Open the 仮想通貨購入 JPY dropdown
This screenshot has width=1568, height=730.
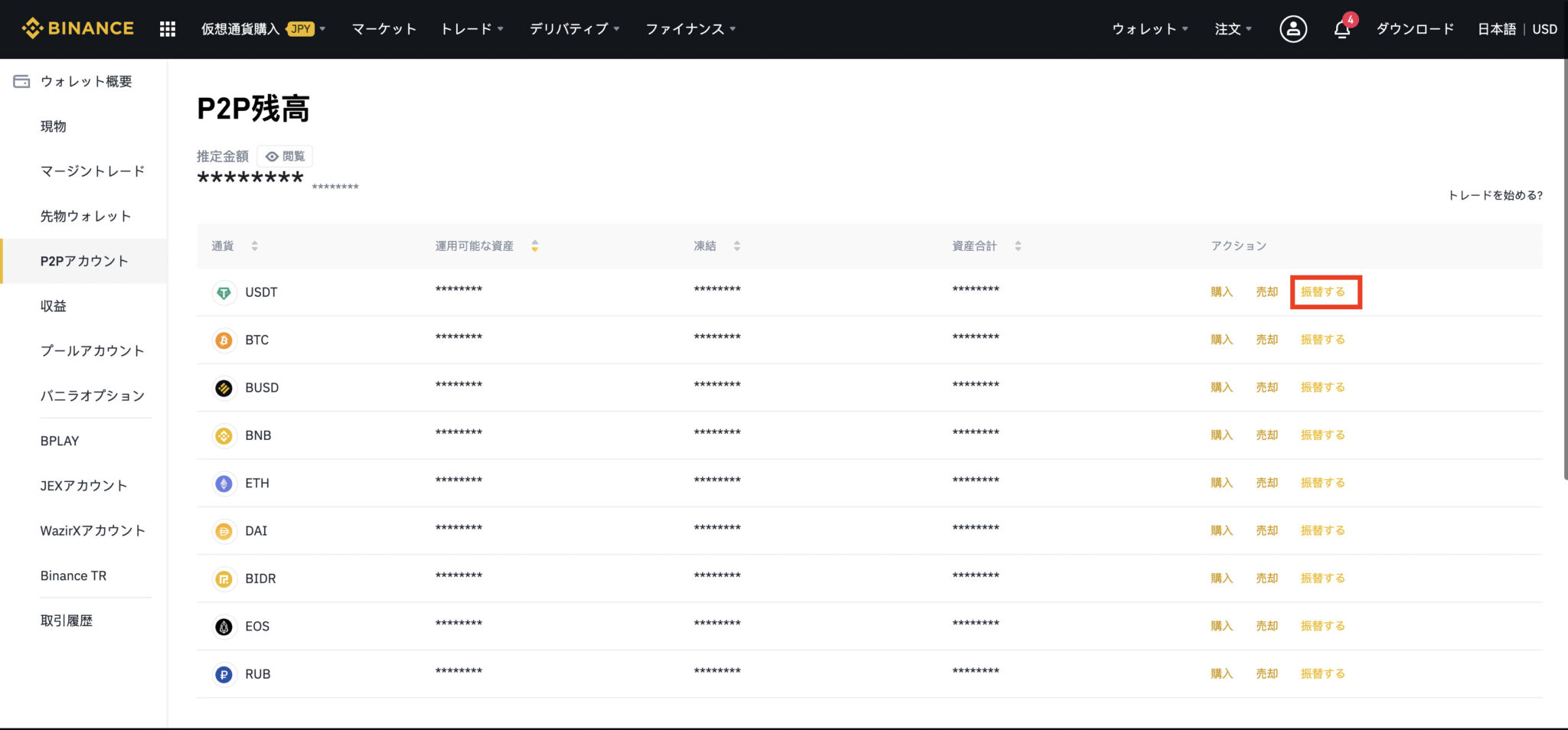coord(263,29)
